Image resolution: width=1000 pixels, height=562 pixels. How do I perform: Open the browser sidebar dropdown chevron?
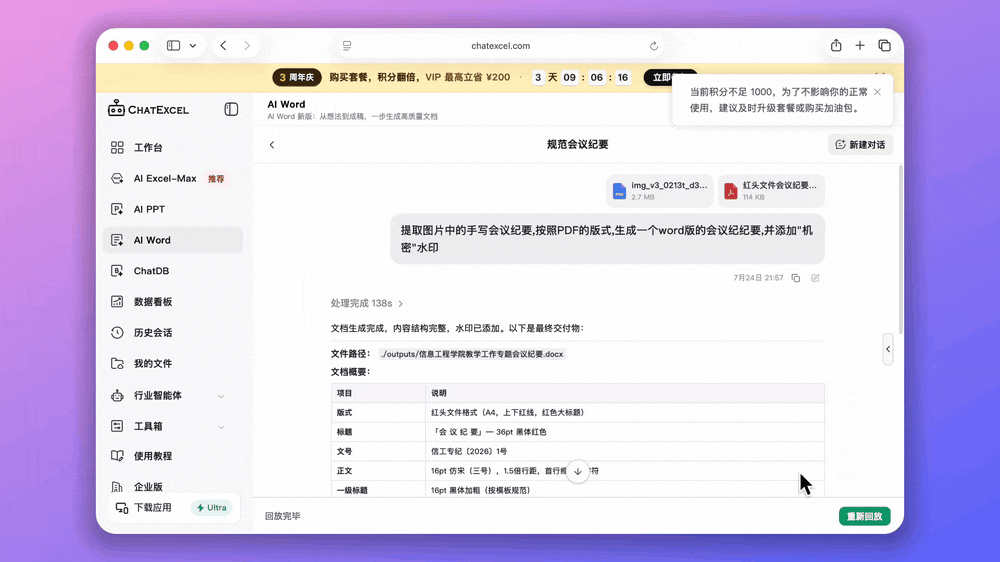click(x=193, y=46)
